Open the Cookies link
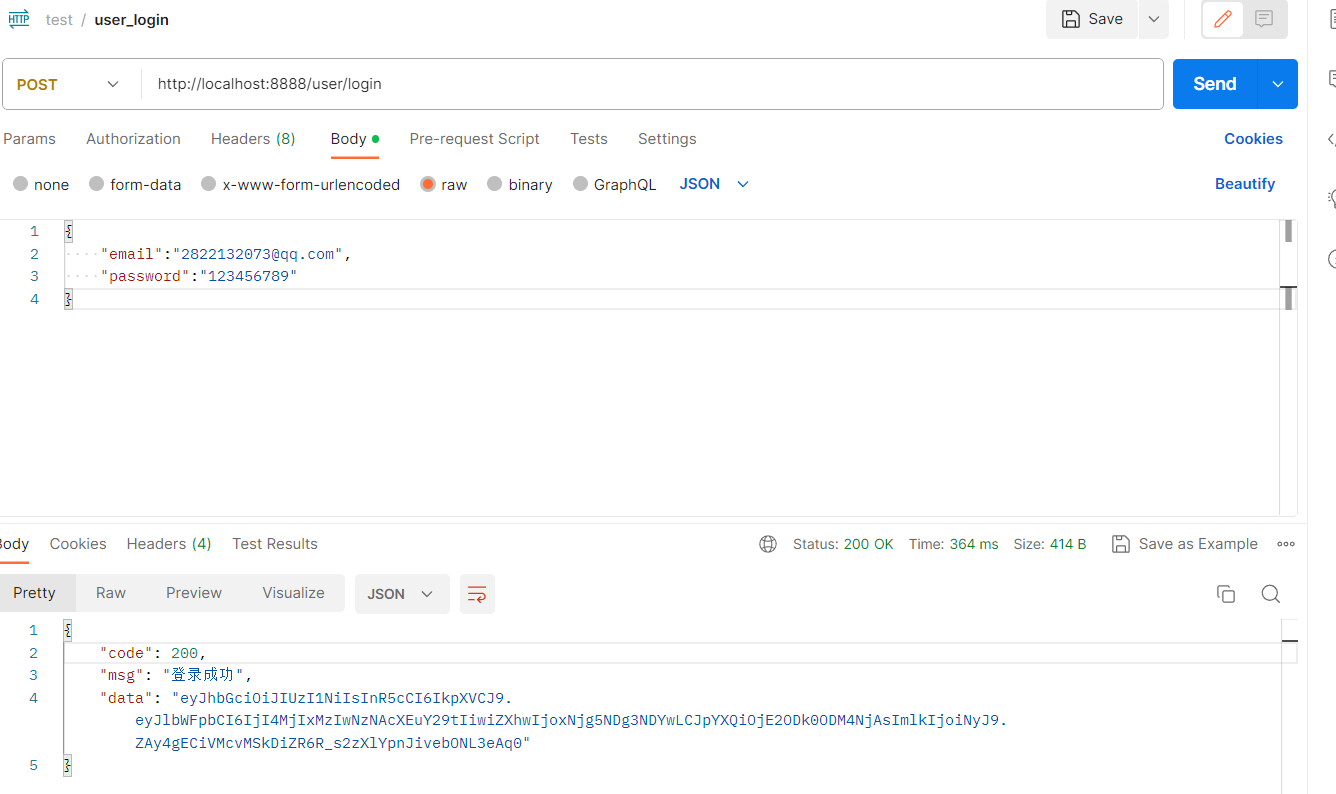This screenshot has width=1336, height=794. (x=1253, y=139)
